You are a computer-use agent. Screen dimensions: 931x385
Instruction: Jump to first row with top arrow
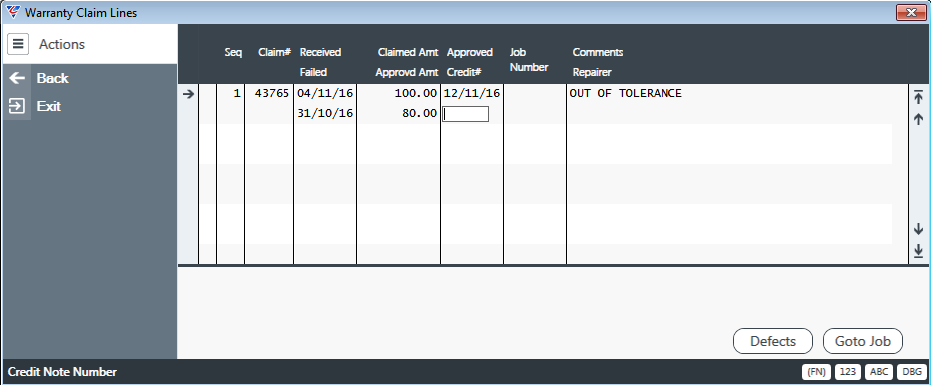[x=919, y=97]
